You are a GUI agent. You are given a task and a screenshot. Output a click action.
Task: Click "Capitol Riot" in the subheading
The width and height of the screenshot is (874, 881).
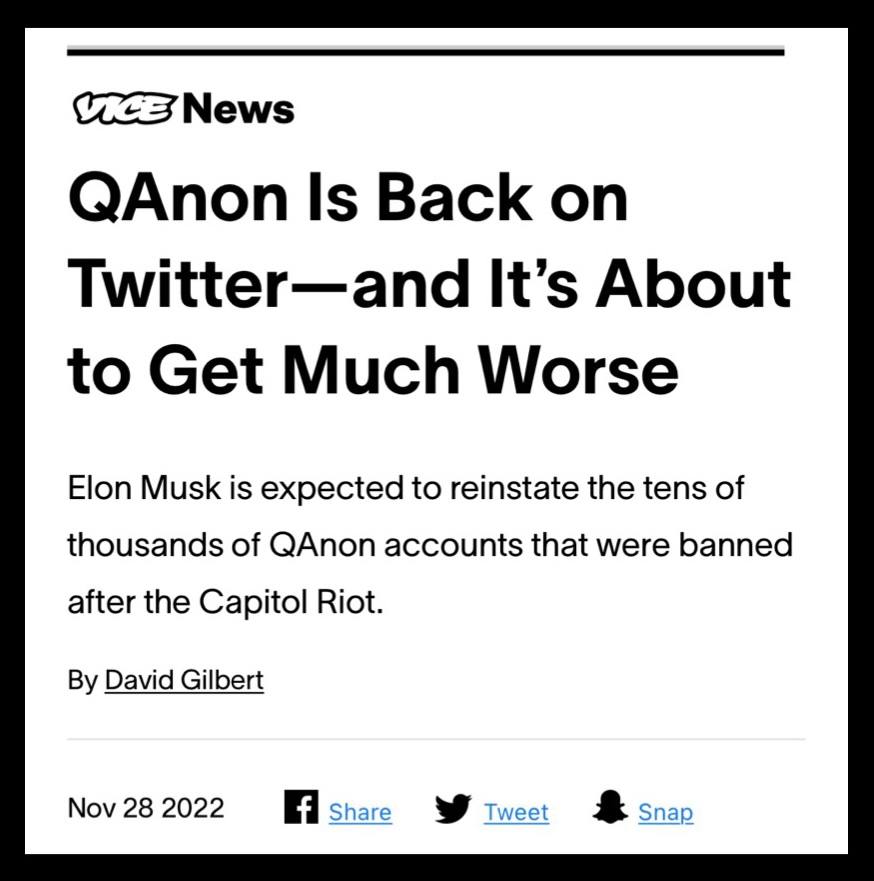[x=289, y=604]
